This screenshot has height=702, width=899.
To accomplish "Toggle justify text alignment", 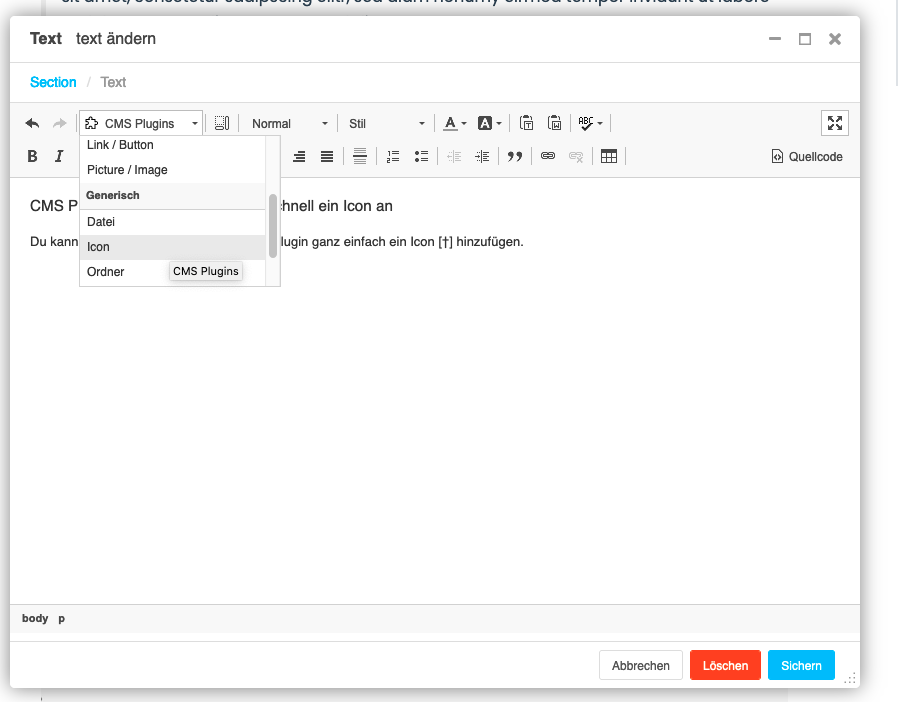I will tap(327, 157).
